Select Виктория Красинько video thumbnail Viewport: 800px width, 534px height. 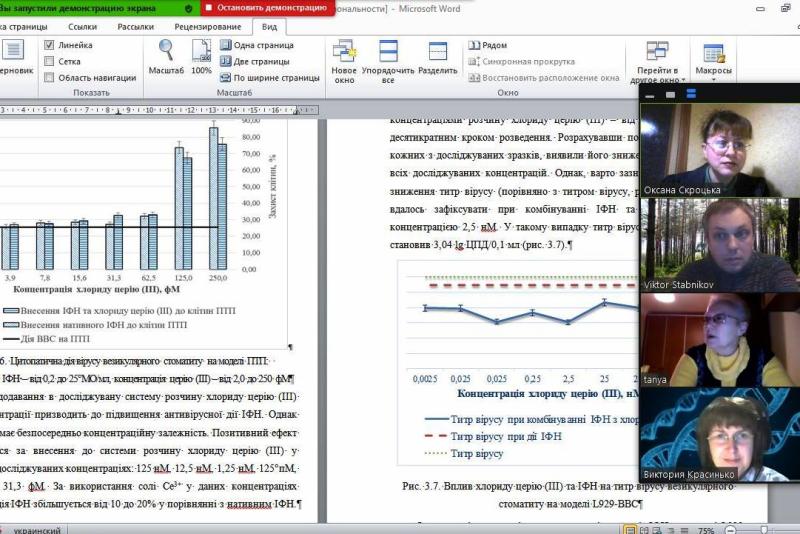tap(720, 435)
